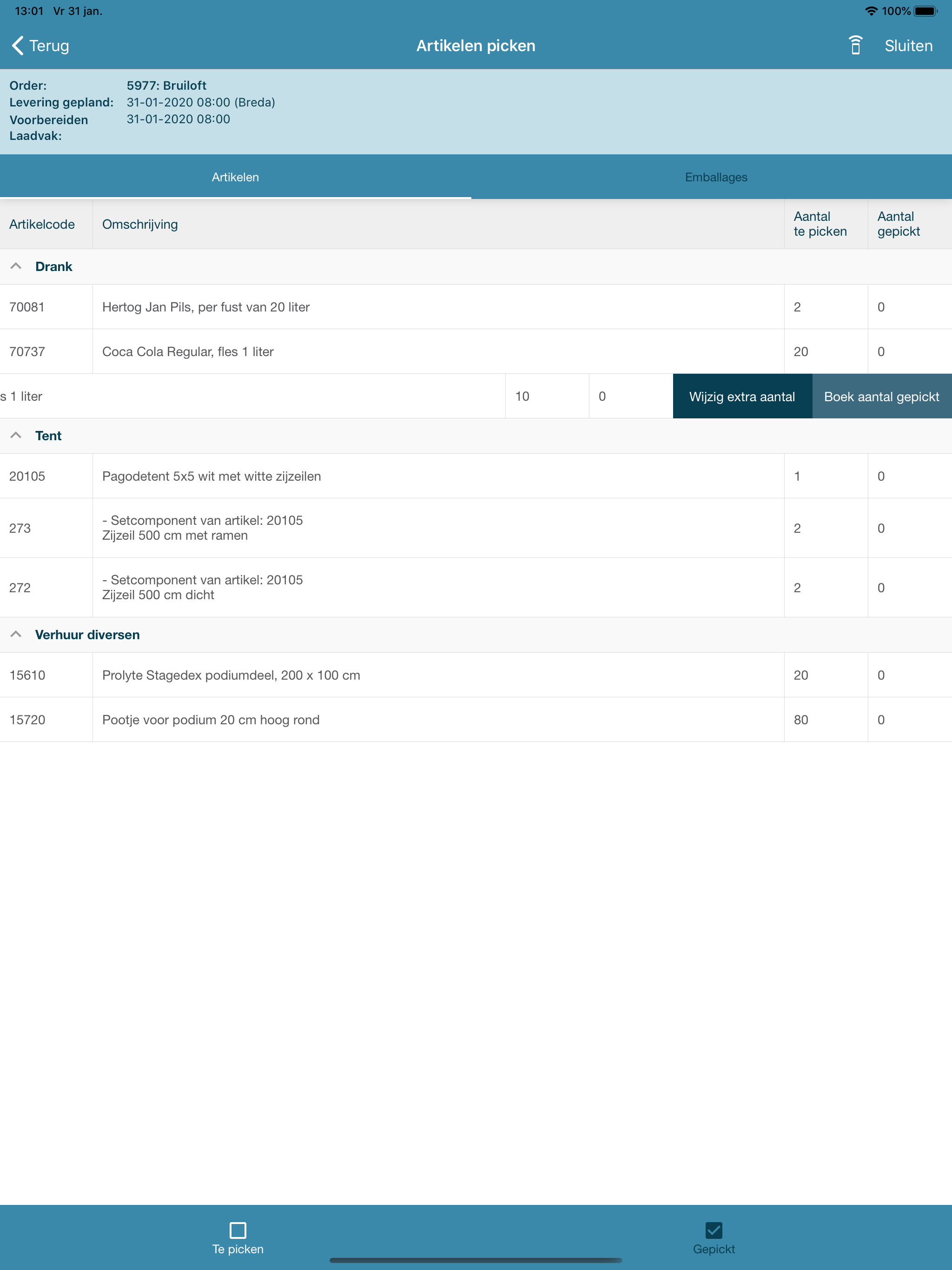The image size is (952, 1270).
Task: Click article code 20105
Action: click(27, 476)
